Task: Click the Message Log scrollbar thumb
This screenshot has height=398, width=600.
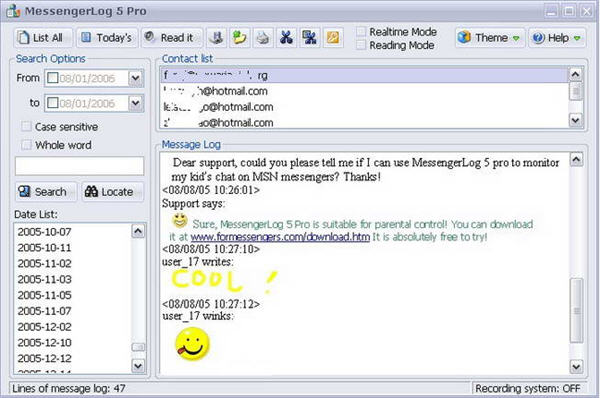Action: coord(576,310)
